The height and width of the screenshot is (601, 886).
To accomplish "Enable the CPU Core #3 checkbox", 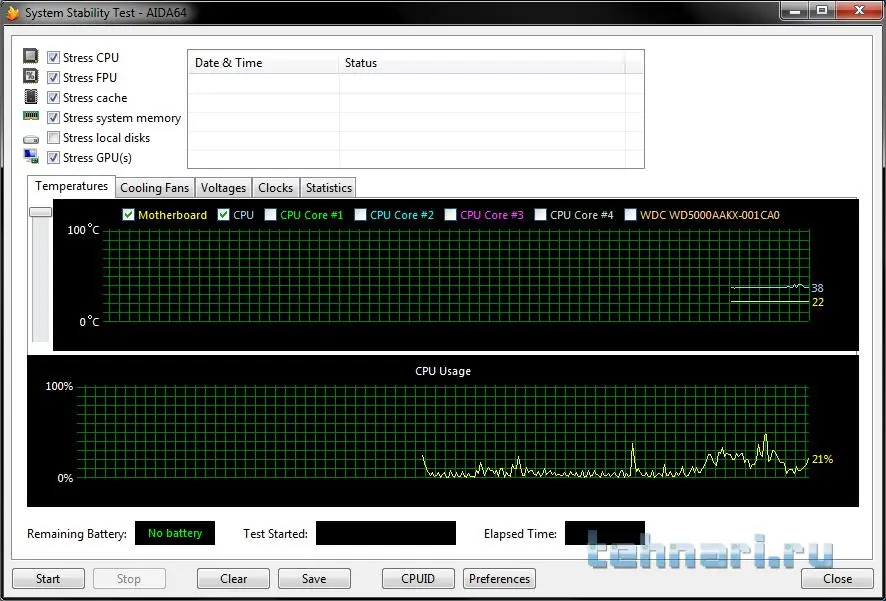I will coord(450,215).
